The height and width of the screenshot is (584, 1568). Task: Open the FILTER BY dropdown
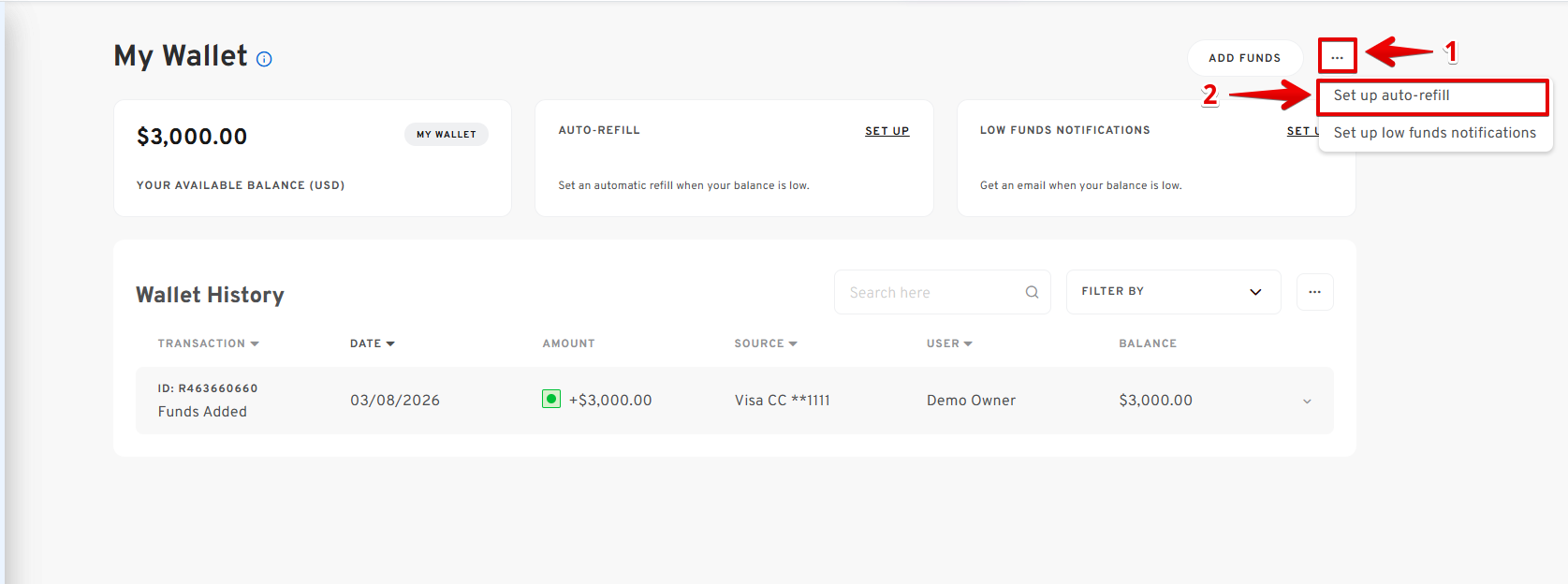(1172, 292)
